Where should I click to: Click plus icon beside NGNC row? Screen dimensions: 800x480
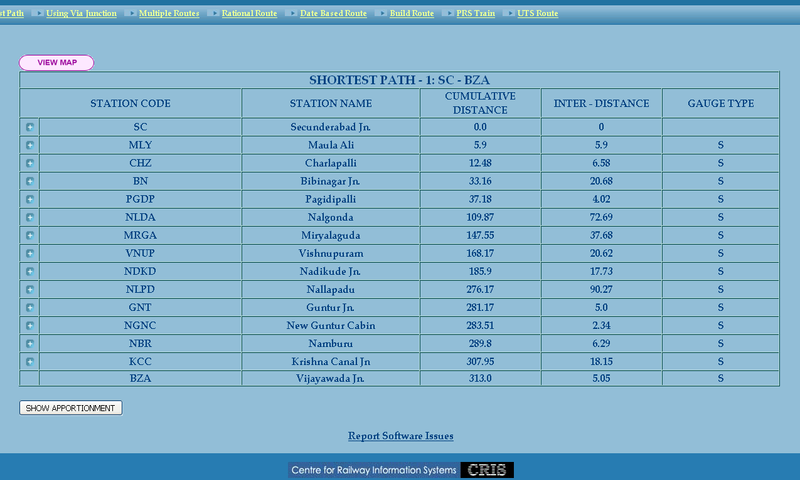click(30, 325)
